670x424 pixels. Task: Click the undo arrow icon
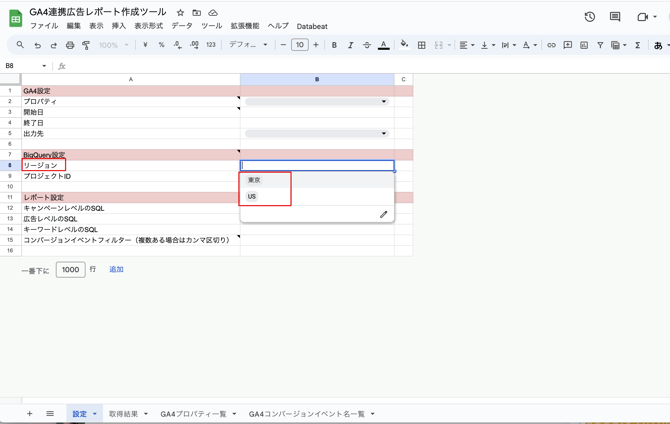tap(38, 45)
